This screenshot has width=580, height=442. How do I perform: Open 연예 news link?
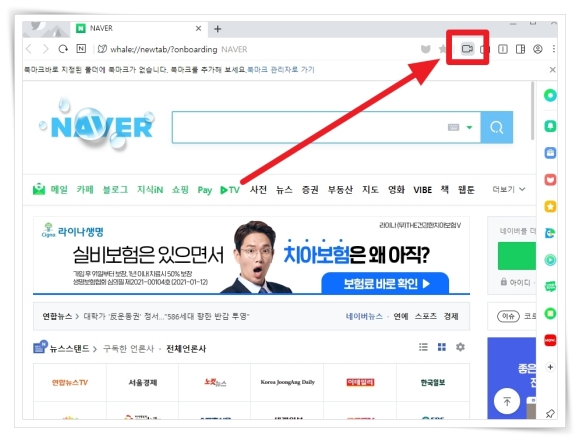(x=401, y=316)
